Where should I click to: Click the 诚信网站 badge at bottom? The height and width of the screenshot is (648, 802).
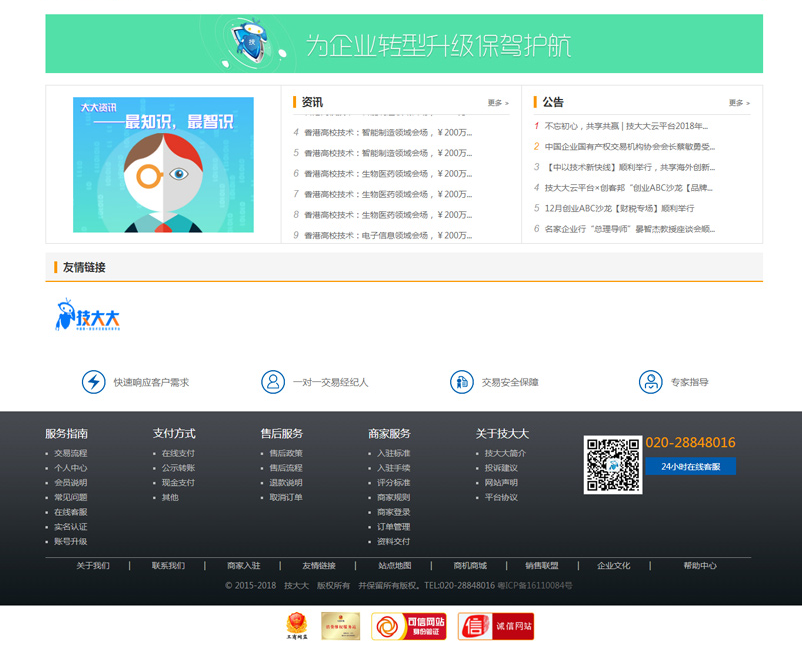coord(496,626)
